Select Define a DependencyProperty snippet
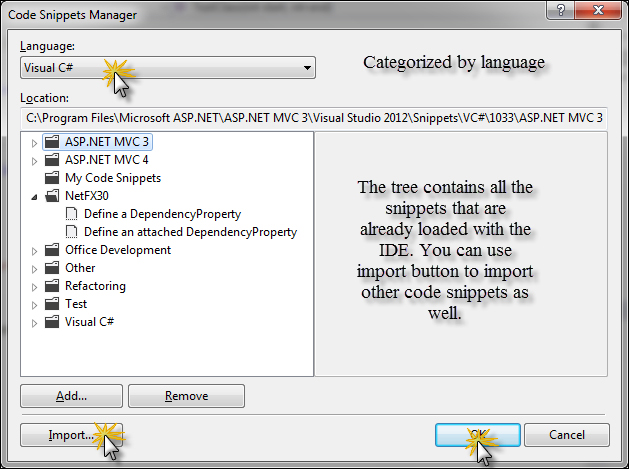 (162, 214)
